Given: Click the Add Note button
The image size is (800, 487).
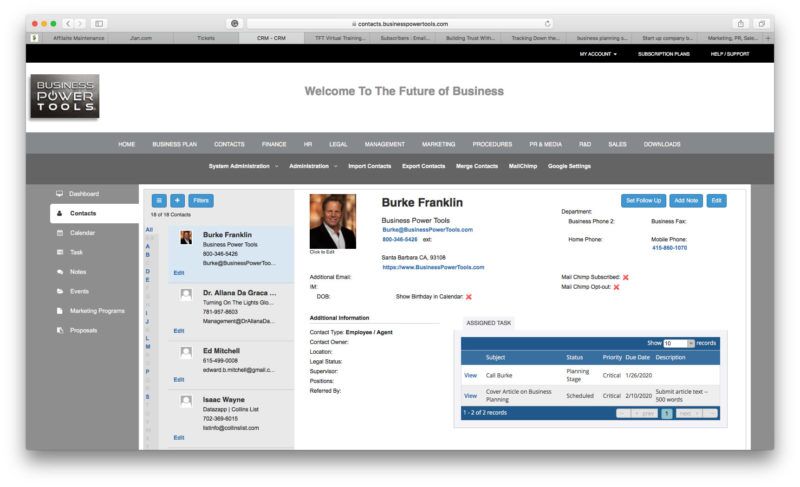Looking at the screenshot, I should pyautogui.click(x=685, y=201).
